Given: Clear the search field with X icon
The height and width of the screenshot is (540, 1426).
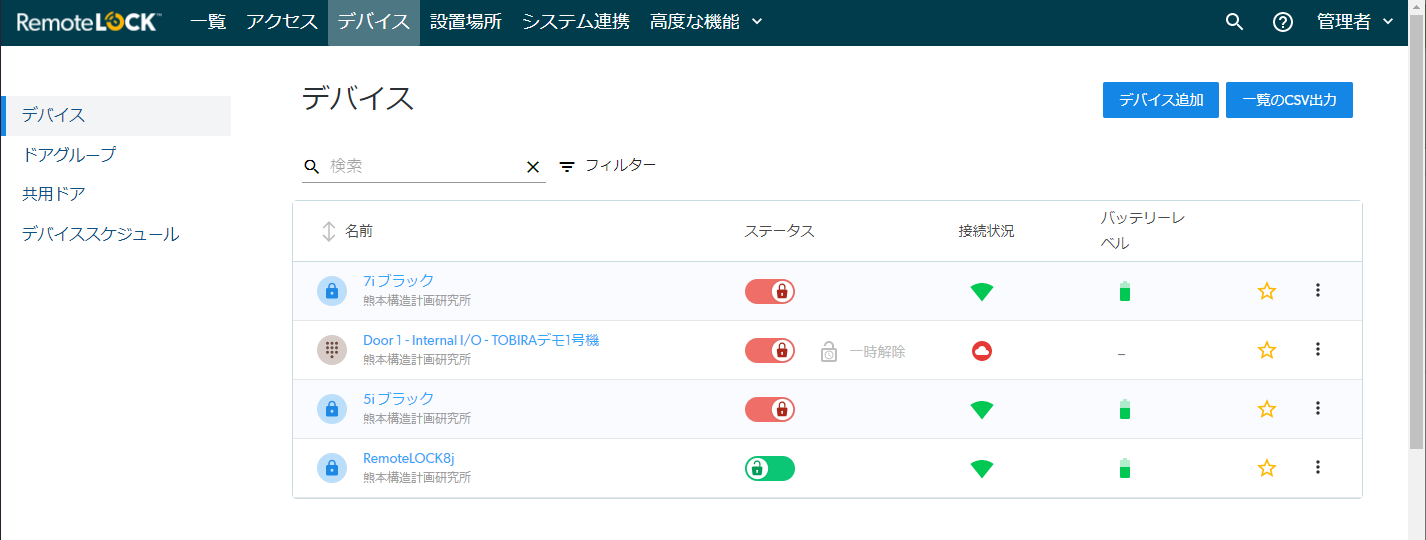Looking at the screenshot, I should coord(533,167).
